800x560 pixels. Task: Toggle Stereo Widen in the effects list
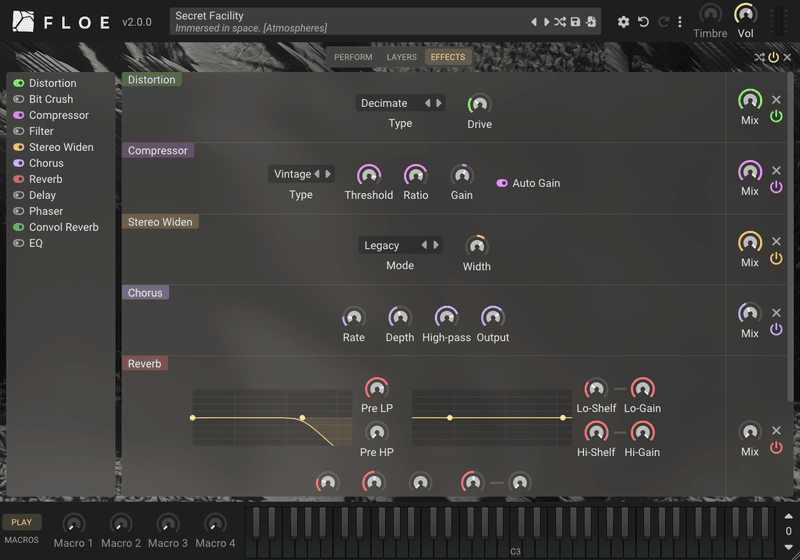(18, 147)
